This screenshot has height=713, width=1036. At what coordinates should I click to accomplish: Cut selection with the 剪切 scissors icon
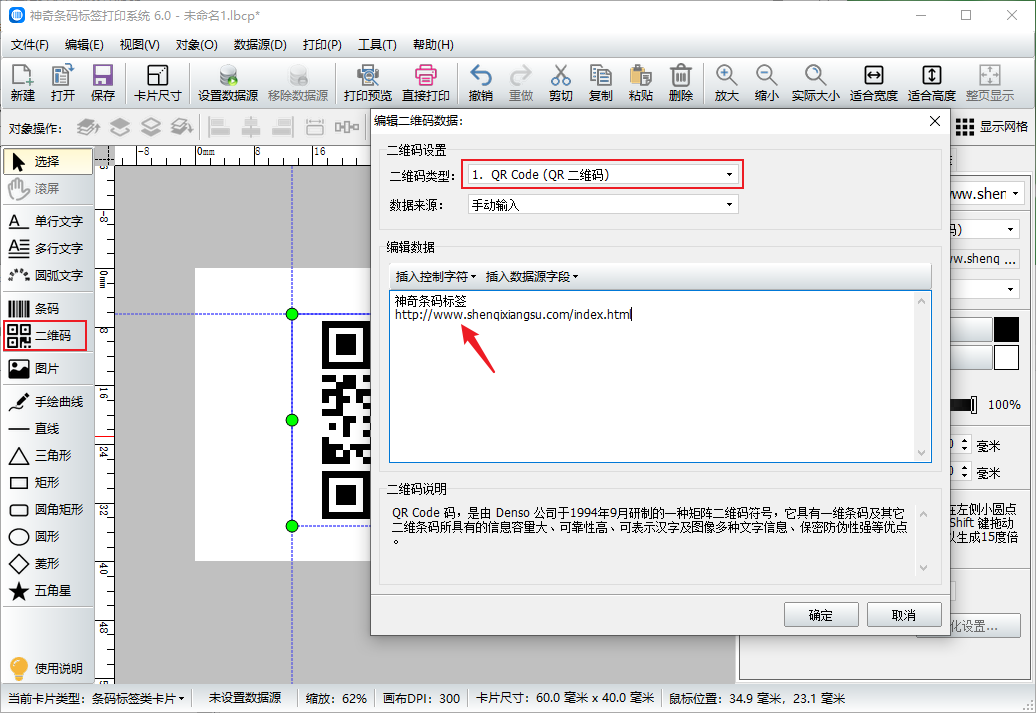tap(560, 83)
